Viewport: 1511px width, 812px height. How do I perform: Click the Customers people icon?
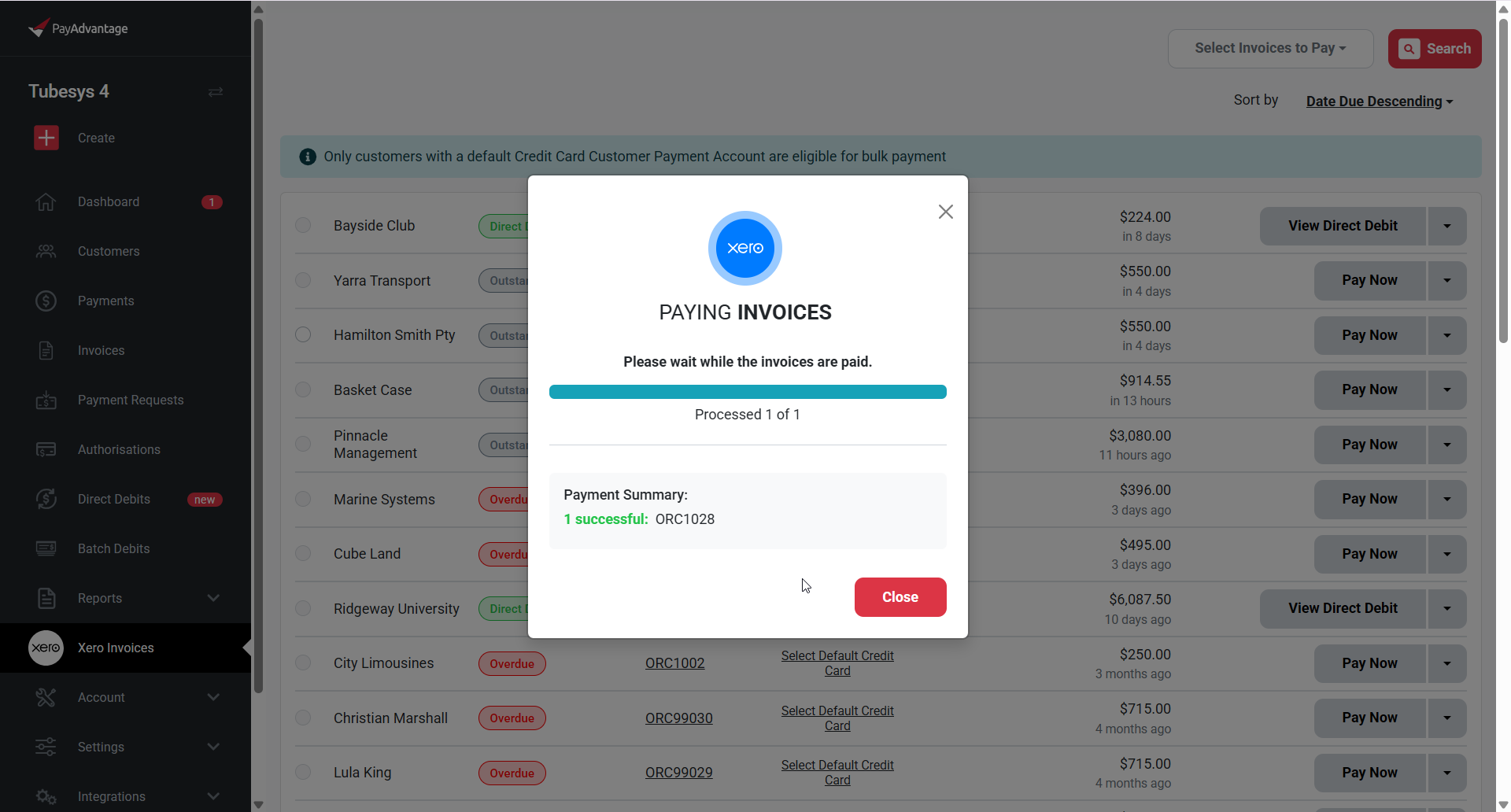(46, 252)
